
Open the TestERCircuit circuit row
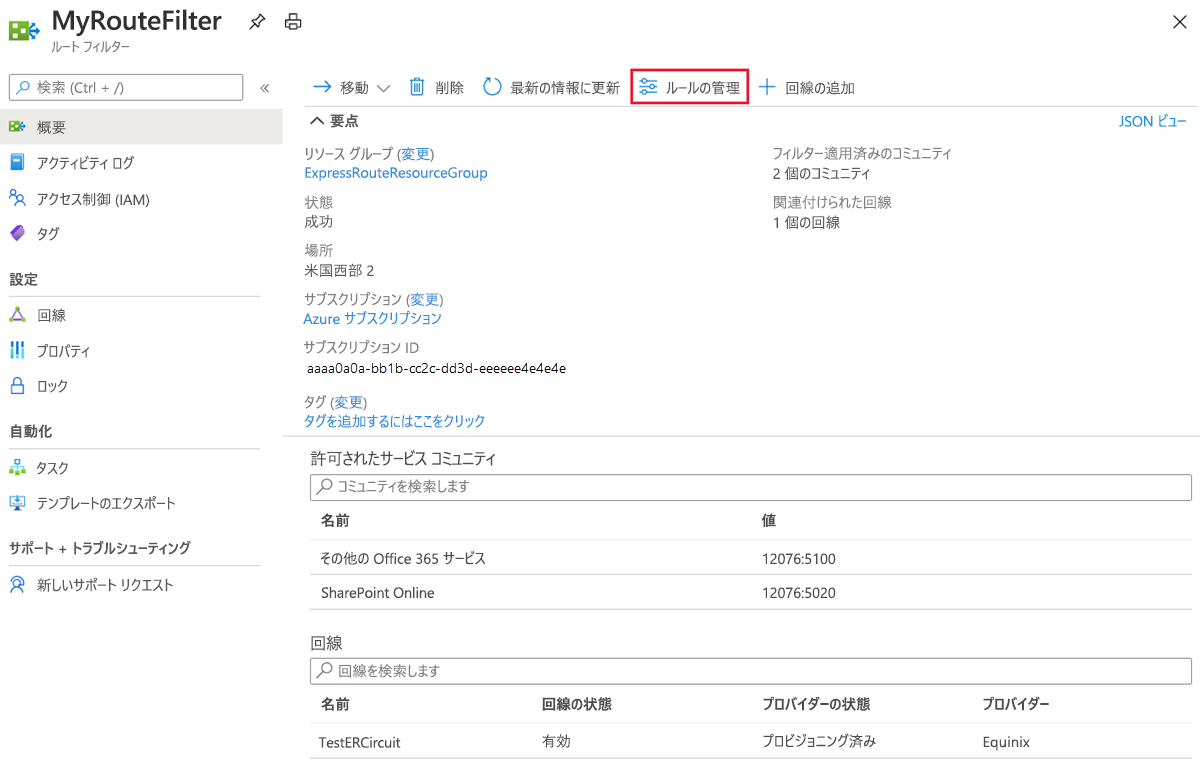(x=751, y=742)
